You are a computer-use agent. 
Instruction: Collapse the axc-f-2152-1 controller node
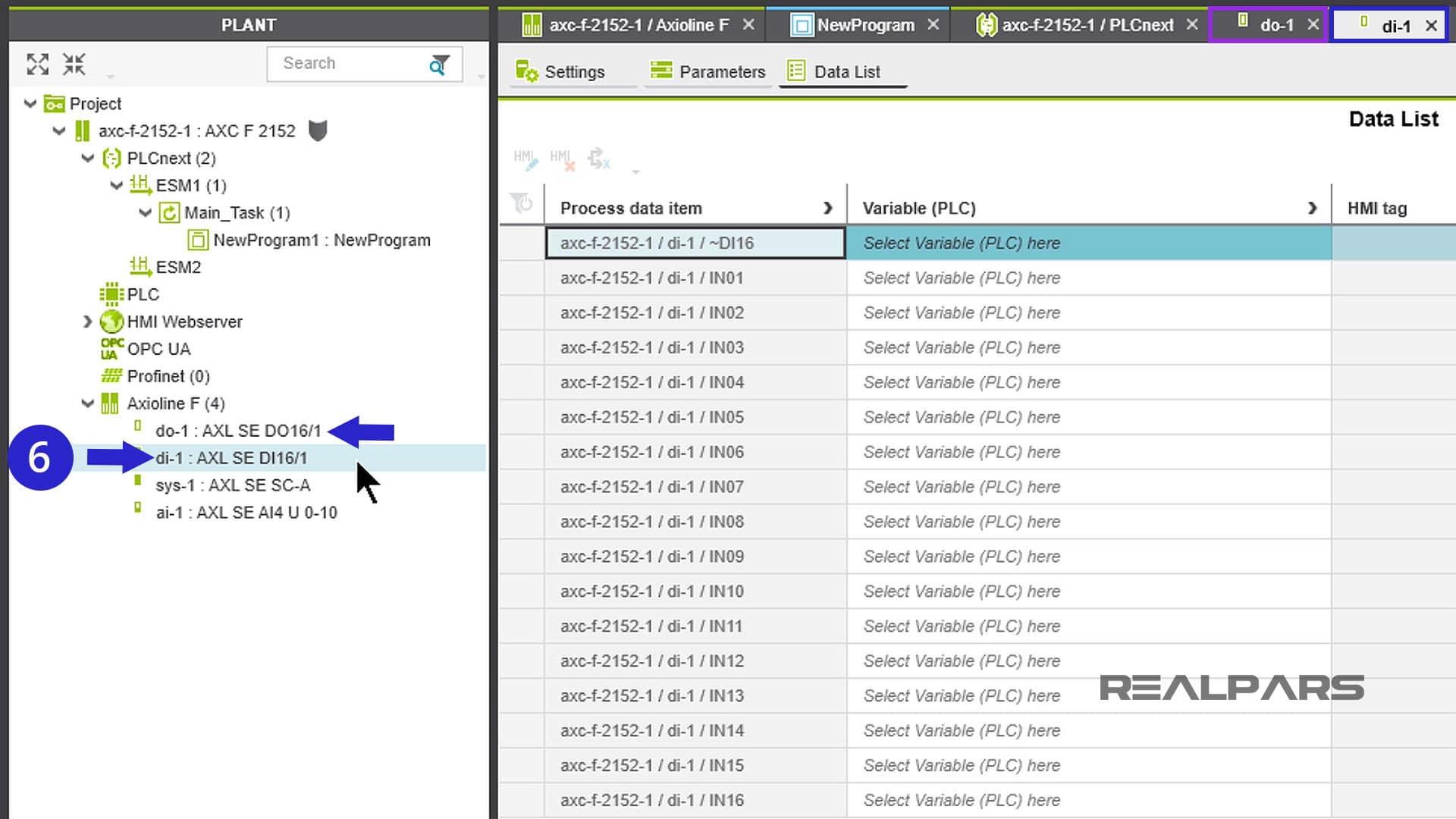click(59, 130)
